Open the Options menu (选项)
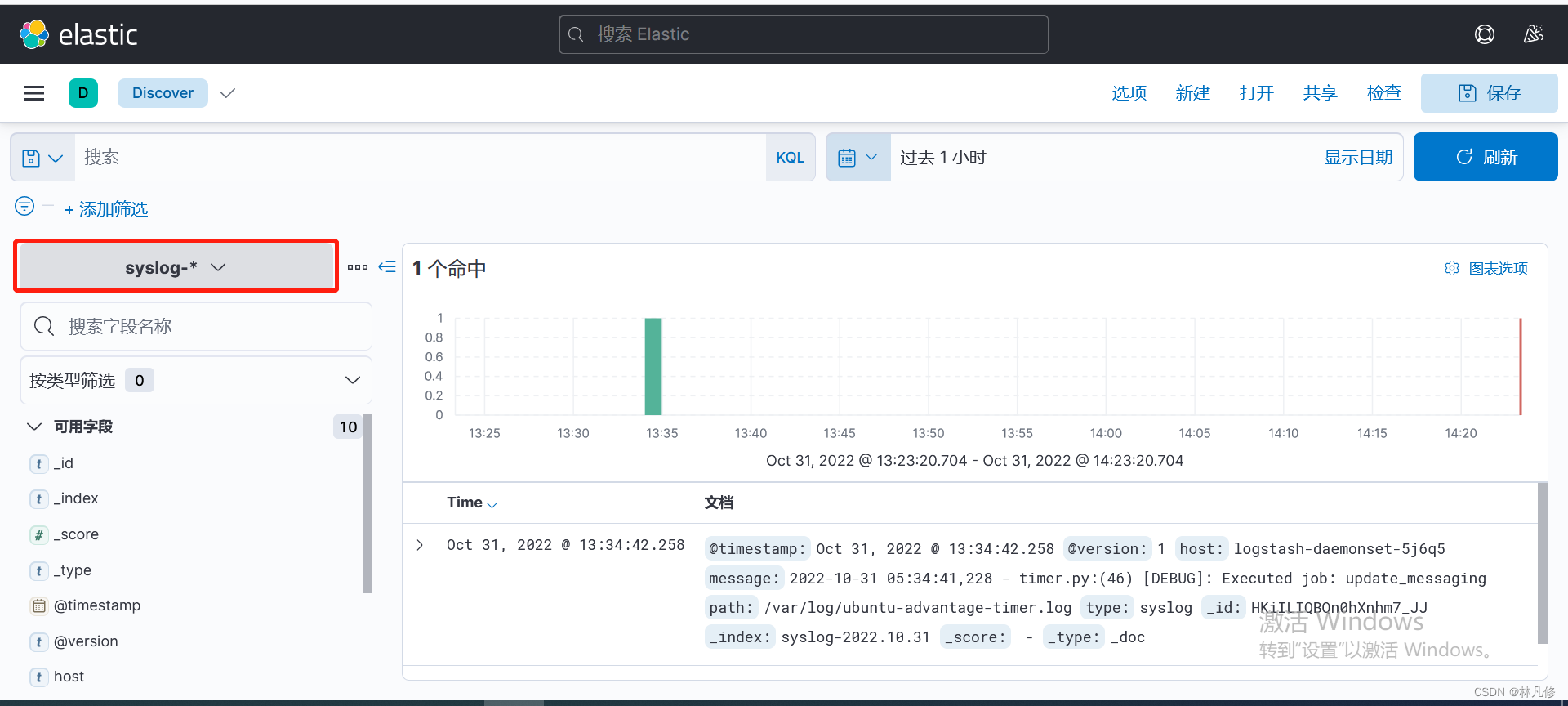The height and width of the screenshot is (706, 1568). (1129, 93)
